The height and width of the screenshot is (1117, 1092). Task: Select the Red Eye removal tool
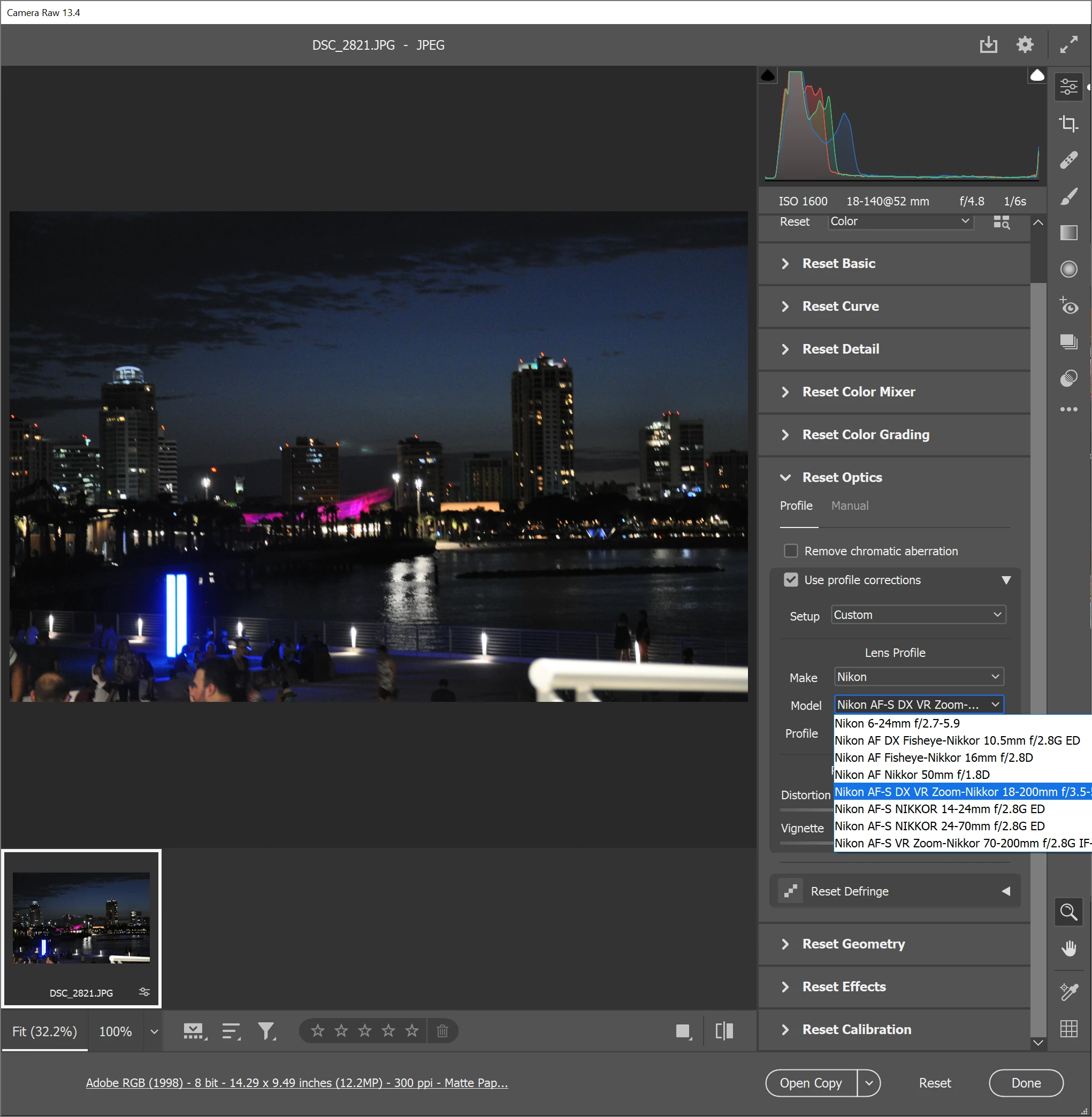pos(1068,305)
